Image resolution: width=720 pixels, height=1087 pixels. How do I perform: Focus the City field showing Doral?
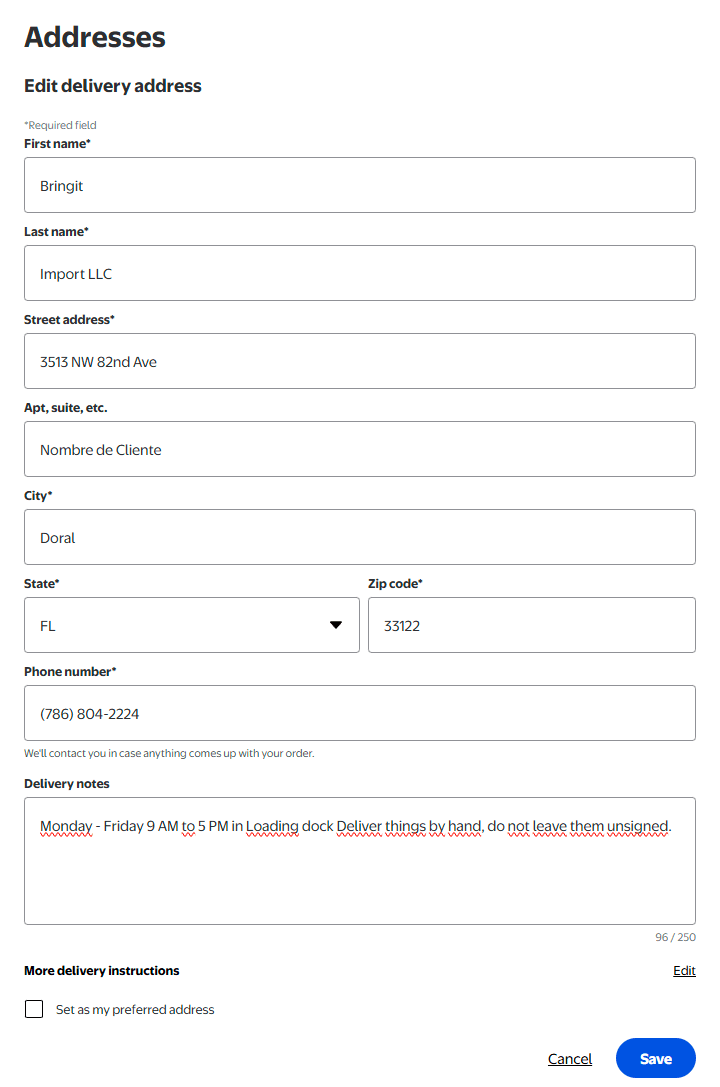(x=360, y=537)
